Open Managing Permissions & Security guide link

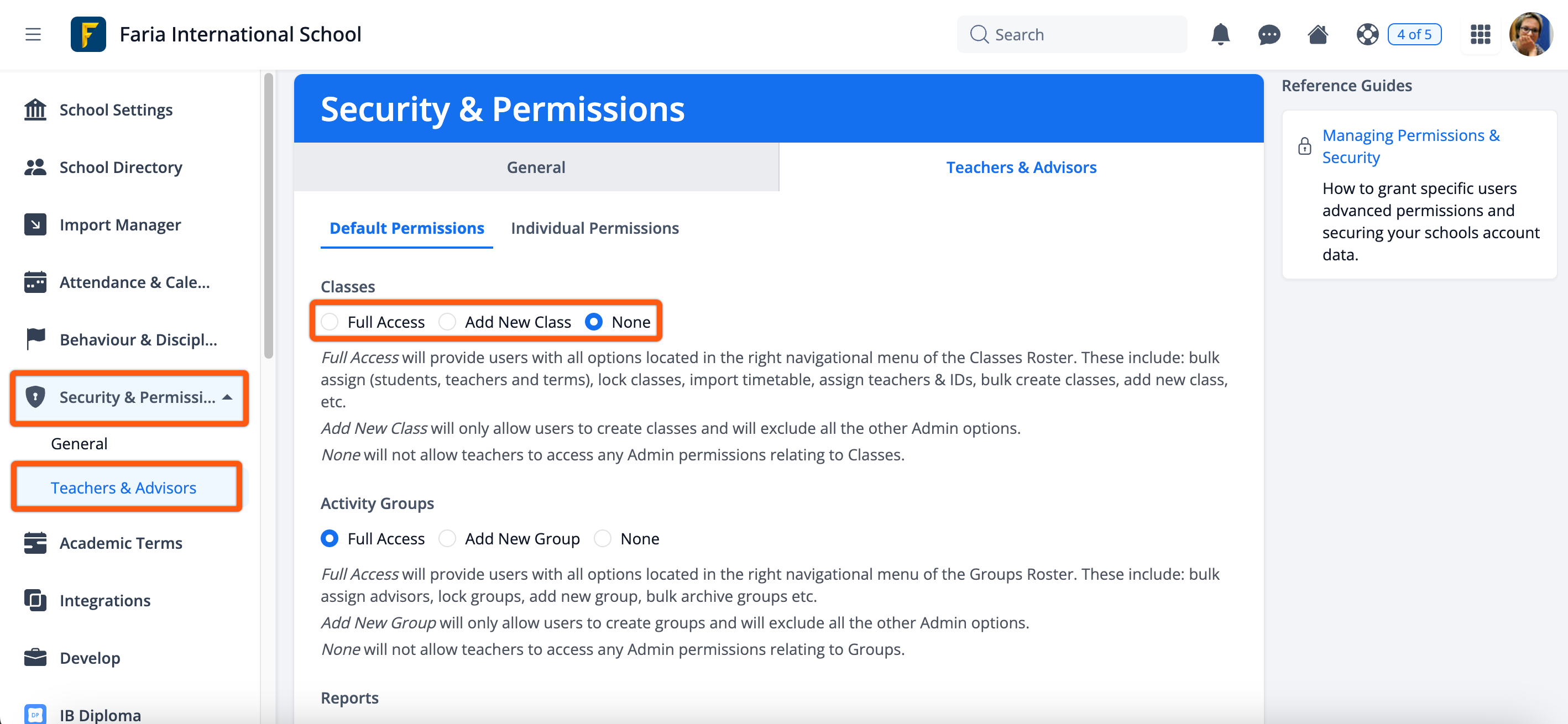[x=1410, y=146]
